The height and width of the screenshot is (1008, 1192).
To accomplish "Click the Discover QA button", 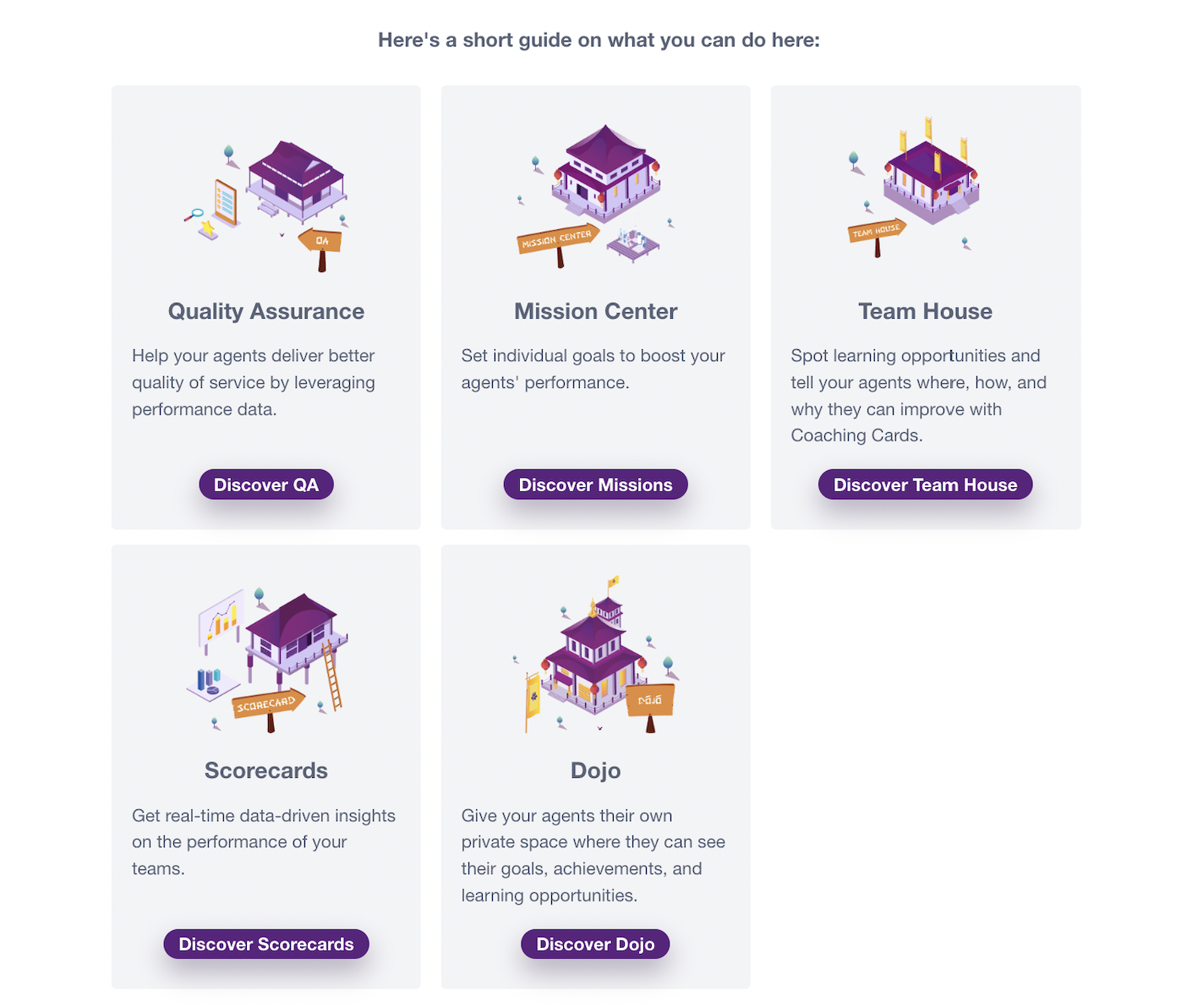I will tap(266, 485).
